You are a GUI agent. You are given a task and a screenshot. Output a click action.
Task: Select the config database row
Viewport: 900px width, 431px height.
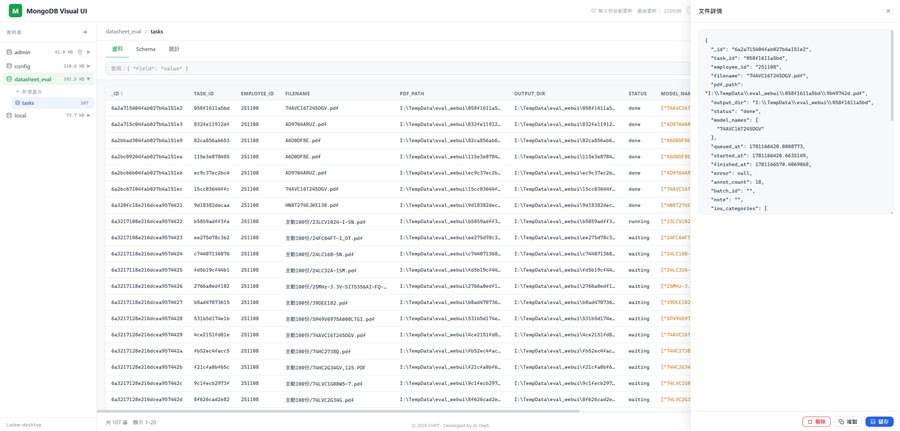pos(48,66)
